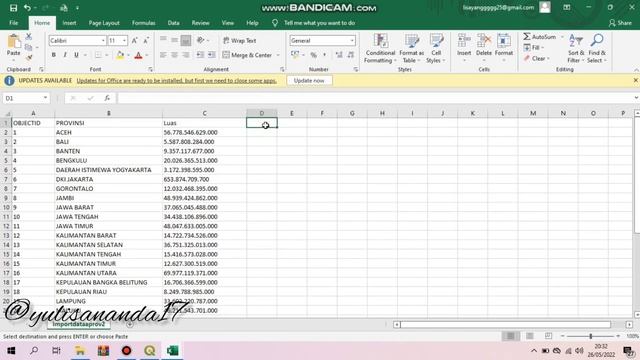Click the Delete cells icon
Image resolution: width=640 pixels, height=360 pixels.
484,41
